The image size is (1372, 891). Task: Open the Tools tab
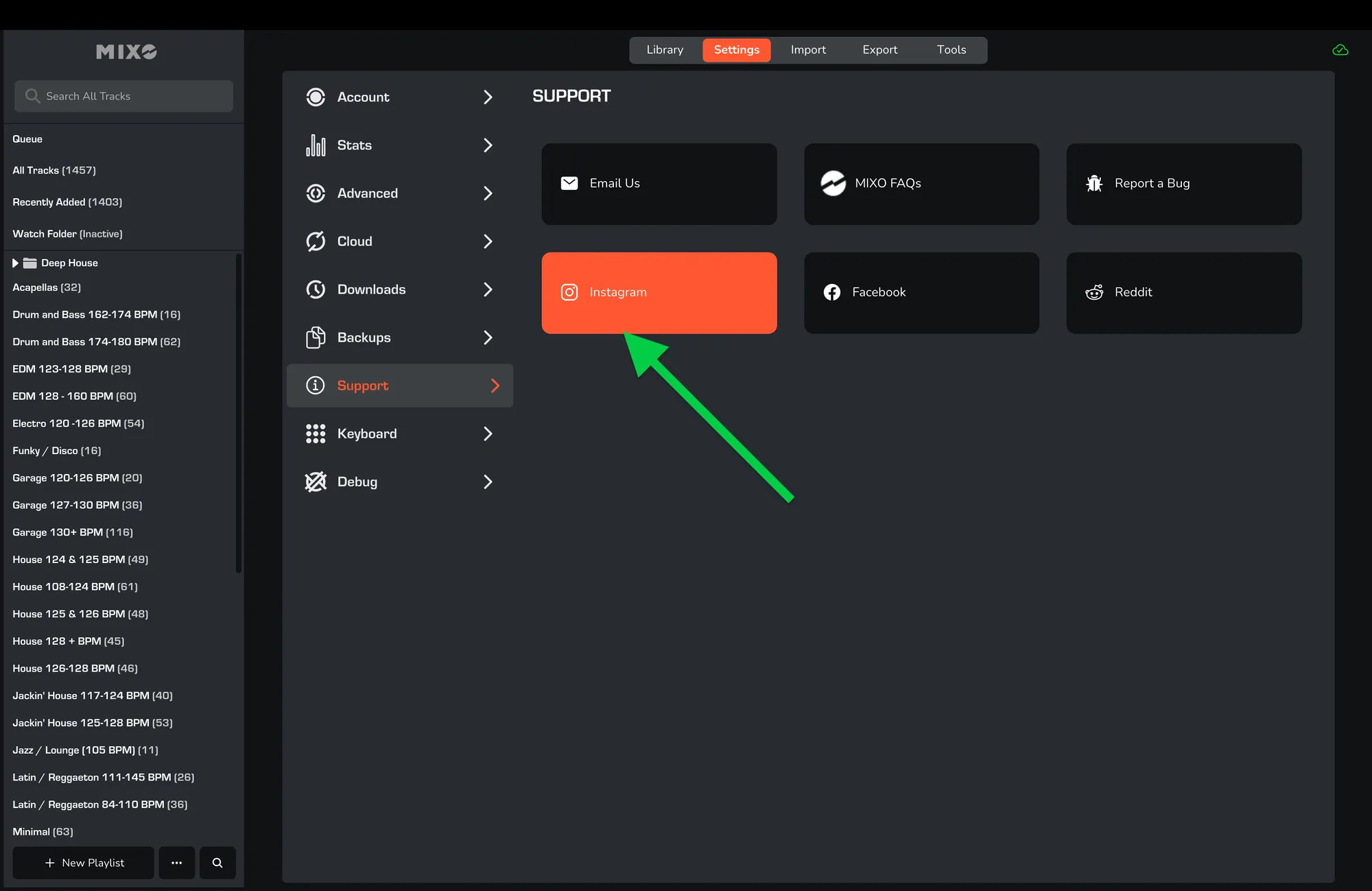tap(951, 50)
